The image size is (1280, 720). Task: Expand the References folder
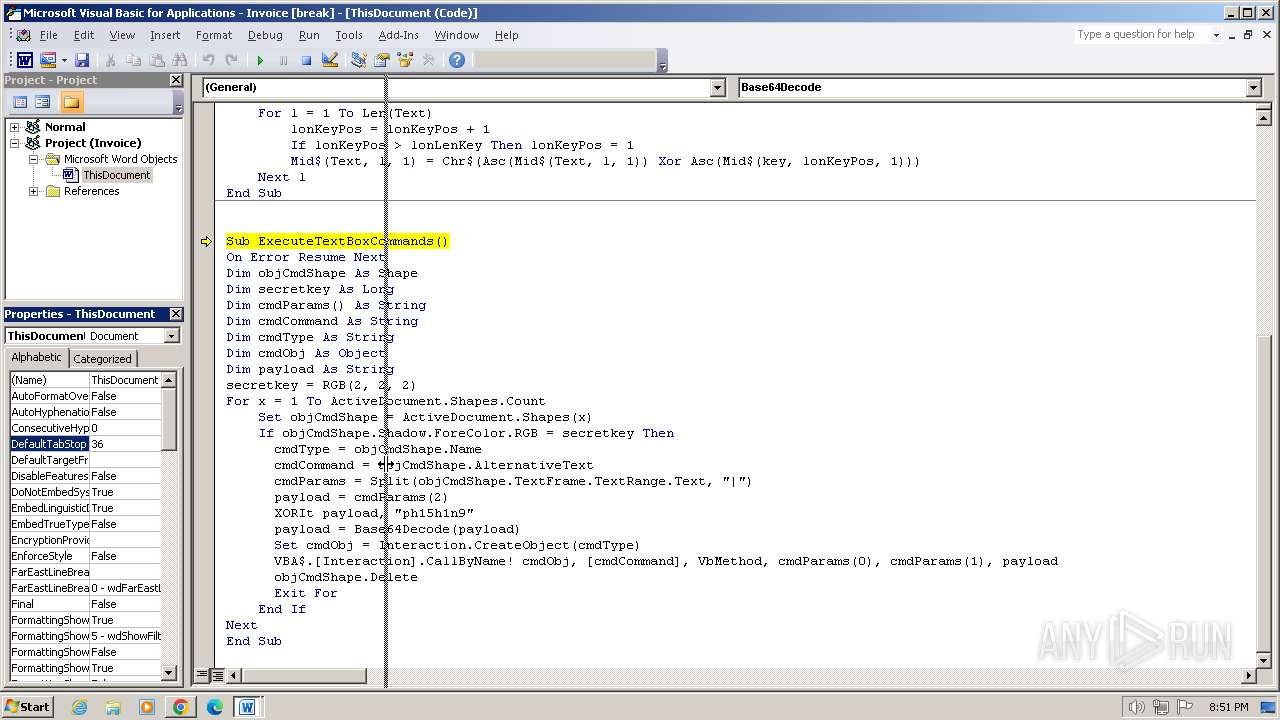click(33, 191)
